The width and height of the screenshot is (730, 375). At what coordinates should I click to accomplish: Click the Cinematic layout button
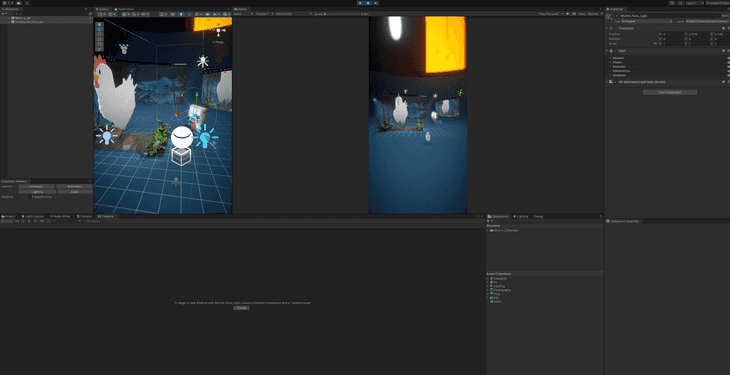[36, 186]
